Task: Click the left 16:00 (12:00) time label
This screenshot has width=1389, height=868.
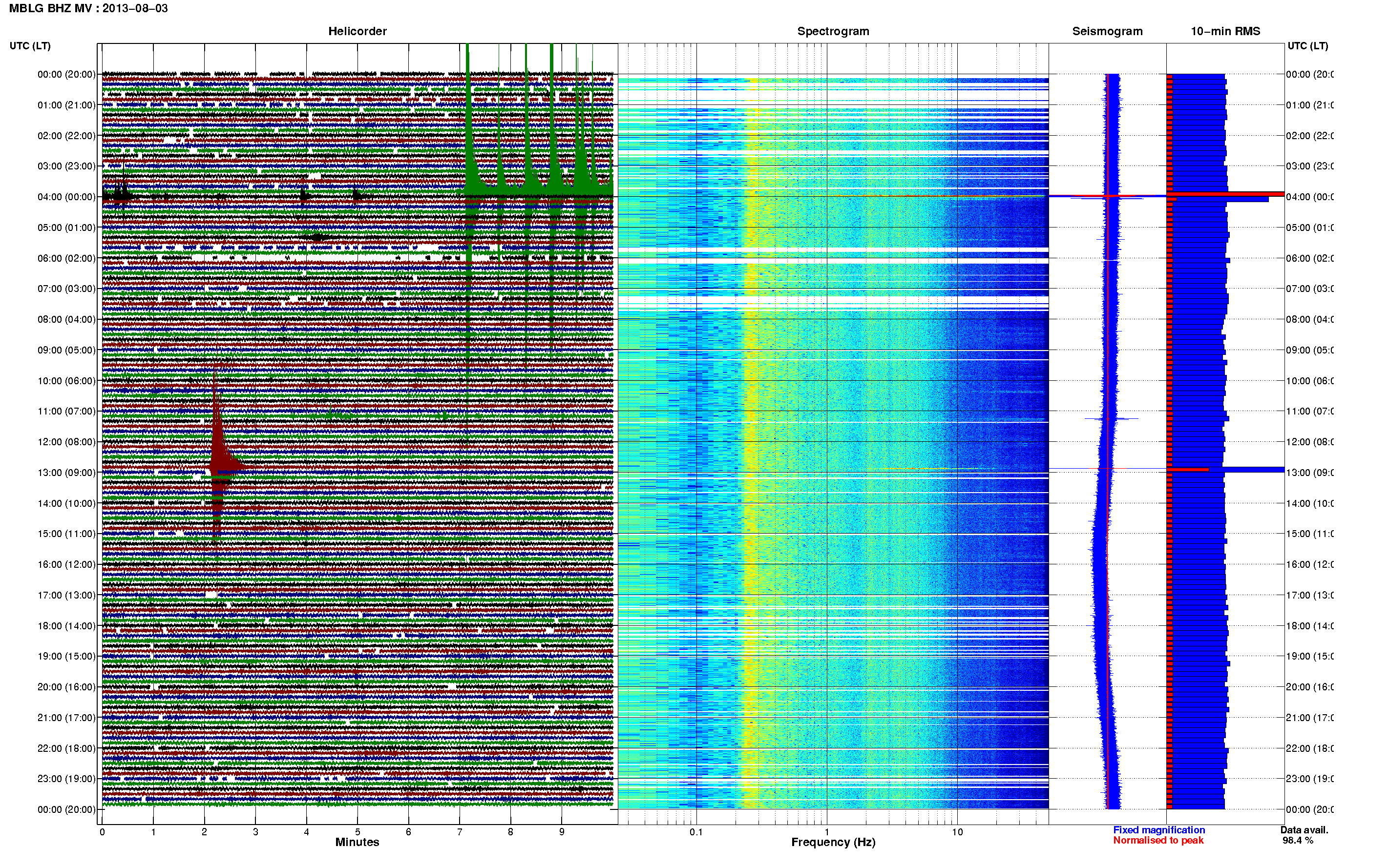Action: click(66, 564)
